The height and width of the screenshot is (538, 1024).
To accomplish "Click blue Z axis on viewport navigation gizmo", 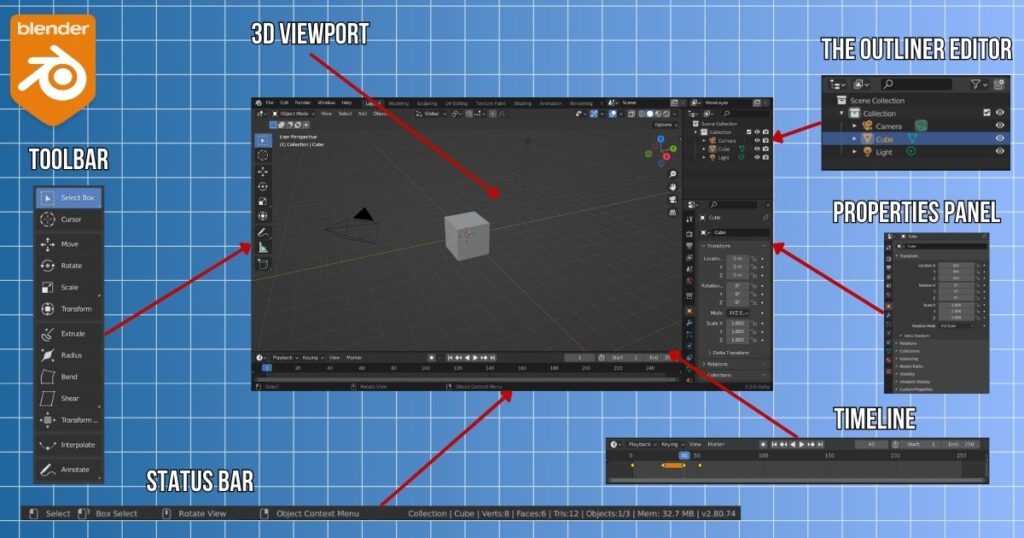I will tap(660, 139).
